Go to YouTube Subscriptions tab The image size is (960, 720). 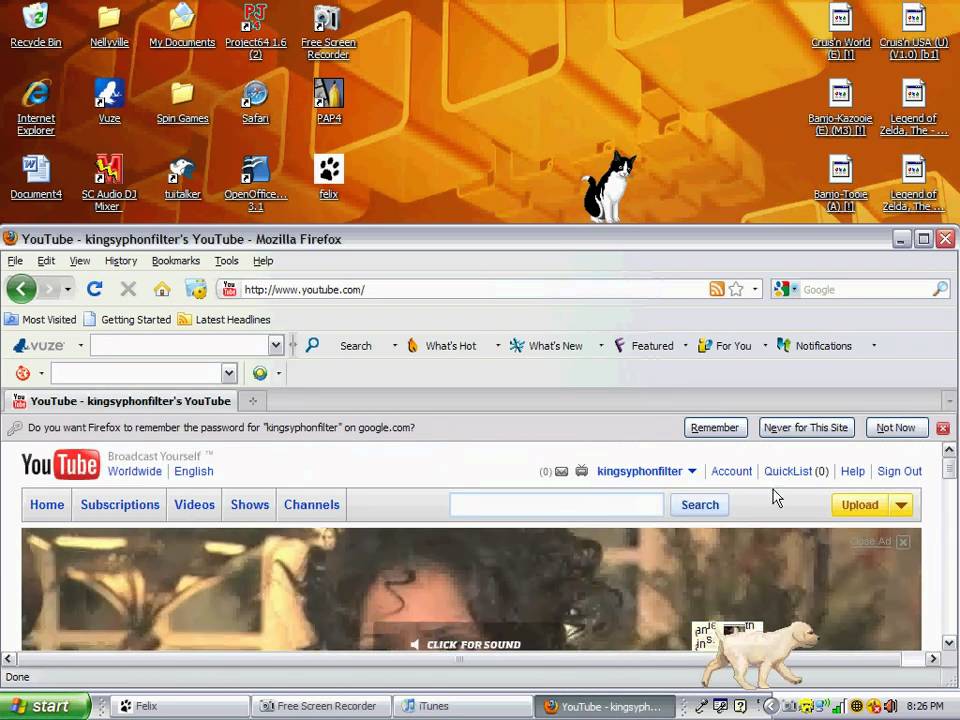tap(120, 504)
